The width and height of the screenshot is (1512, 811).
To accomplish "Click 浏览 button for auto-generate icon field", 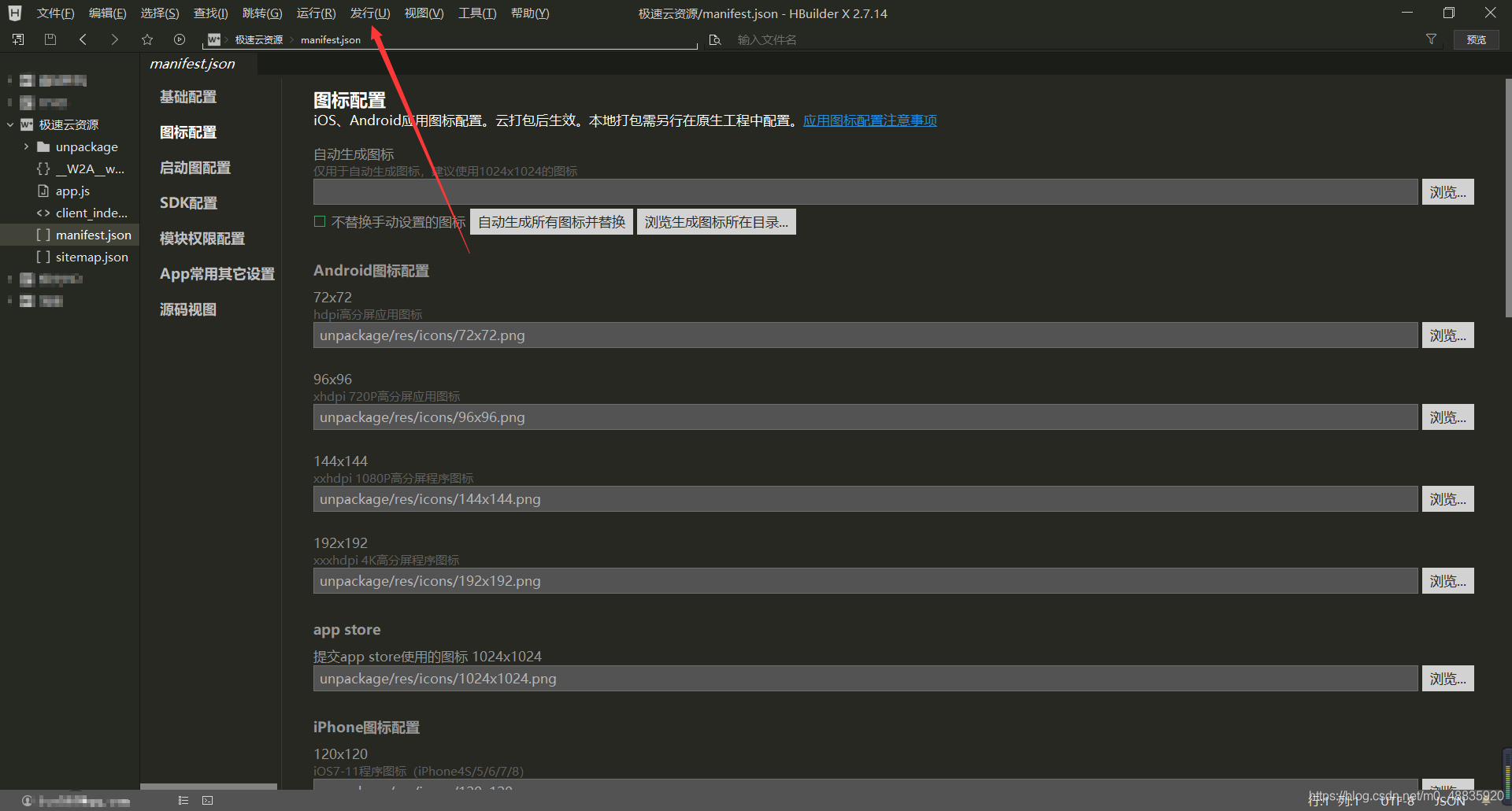I will coord(1447,192).
